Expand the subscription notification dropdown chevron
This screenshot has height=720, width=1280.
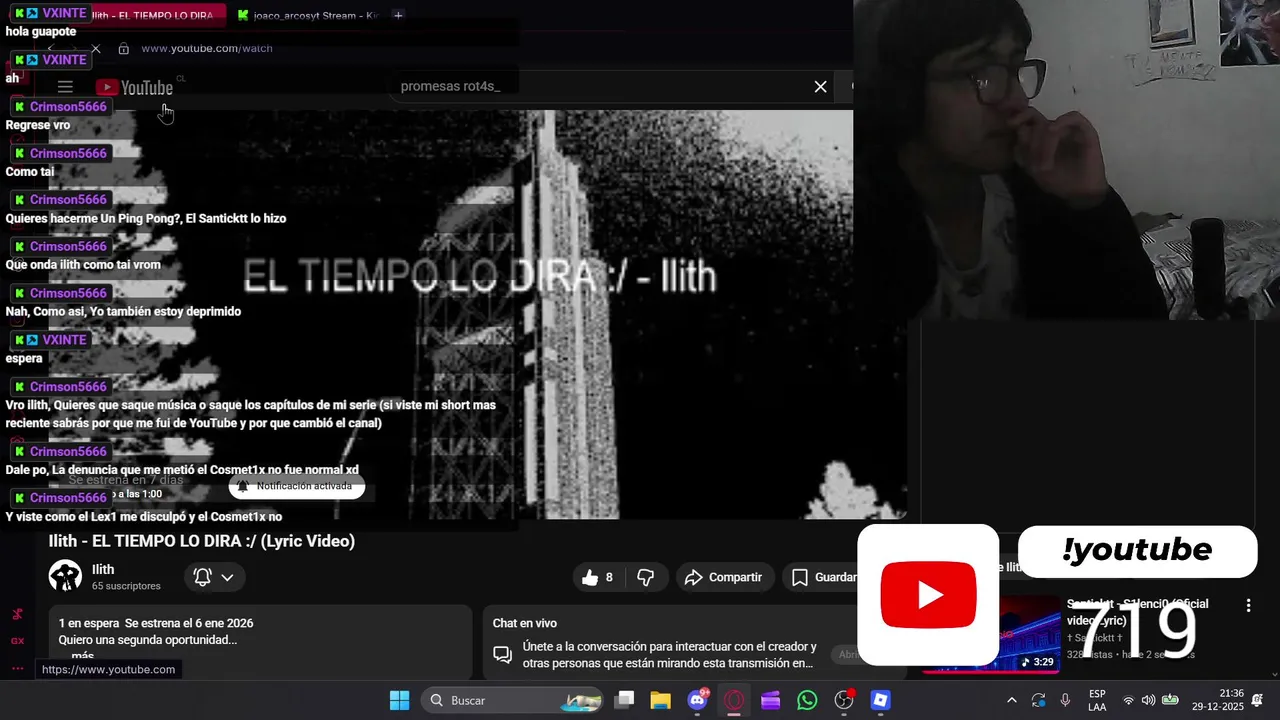point(227,577)
